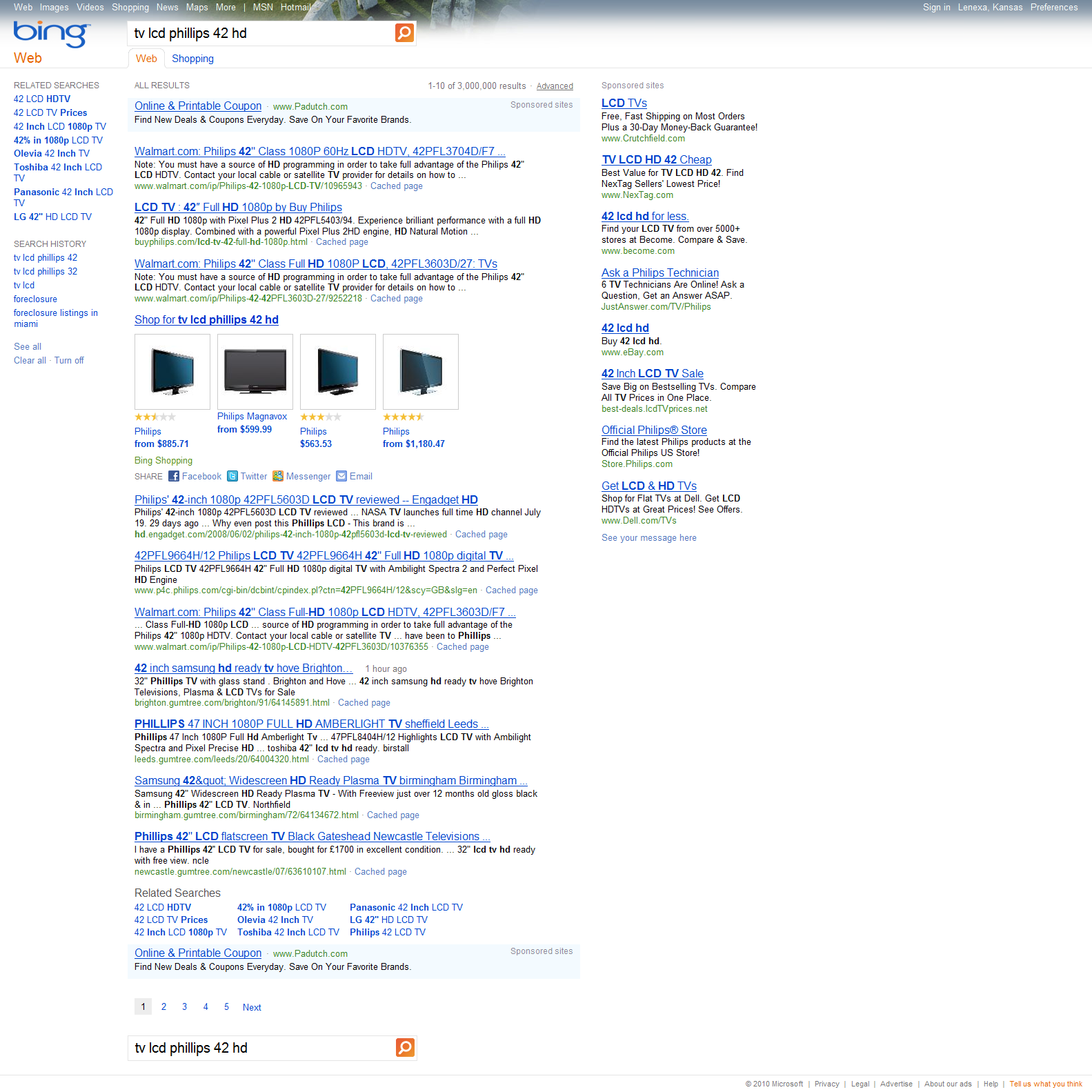Expand search history with See all
The height and width of the screenshot is (1092, 1092).
[x=28, y=346]
